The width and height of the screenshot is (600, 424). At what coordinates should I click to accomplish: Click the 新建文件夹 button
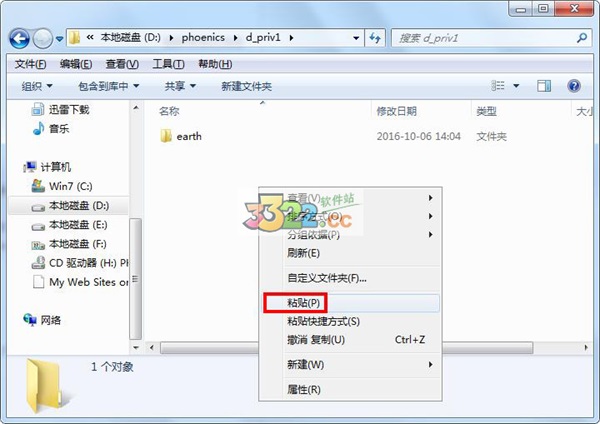(246, 86)
